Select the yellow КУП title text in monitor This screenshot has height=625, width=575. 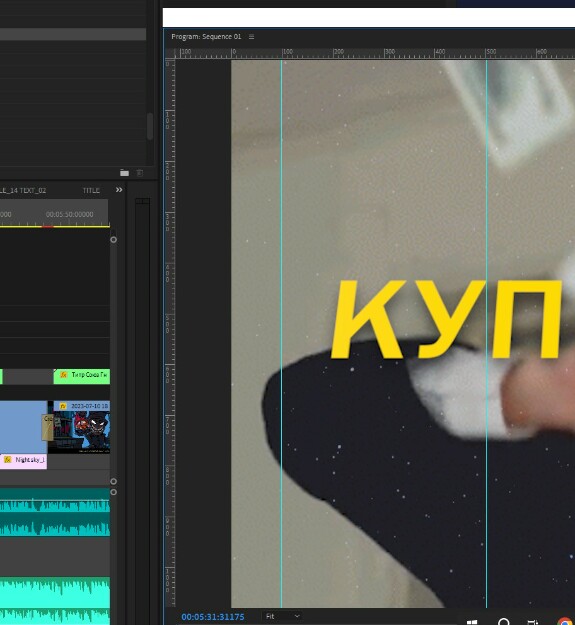(x=446, y=320)
